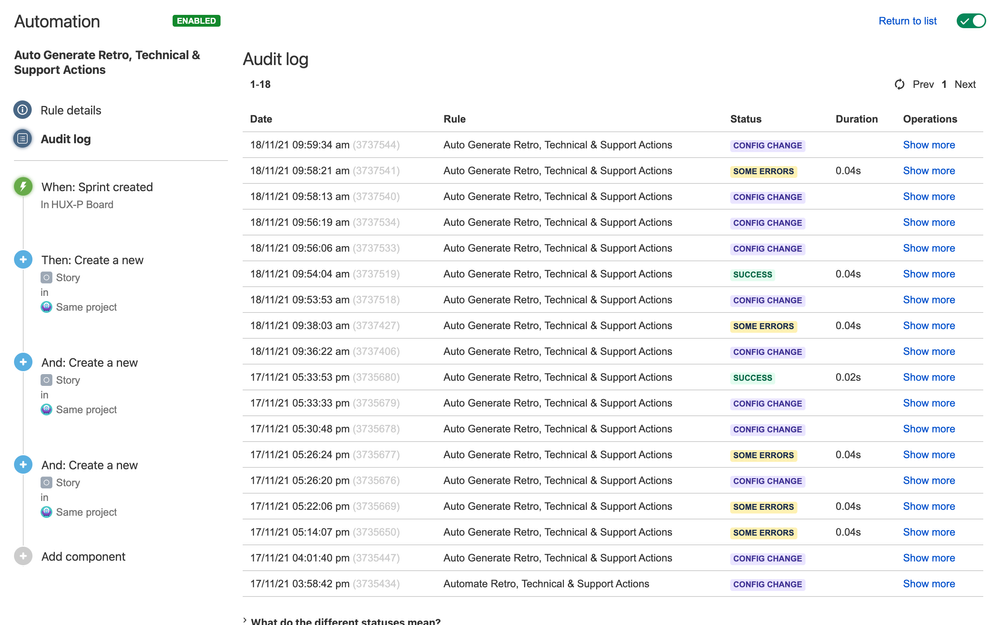998x625 pixels.
Task: Show more for 05:26:24 pm entry
Action: click(x=929, y=454)
